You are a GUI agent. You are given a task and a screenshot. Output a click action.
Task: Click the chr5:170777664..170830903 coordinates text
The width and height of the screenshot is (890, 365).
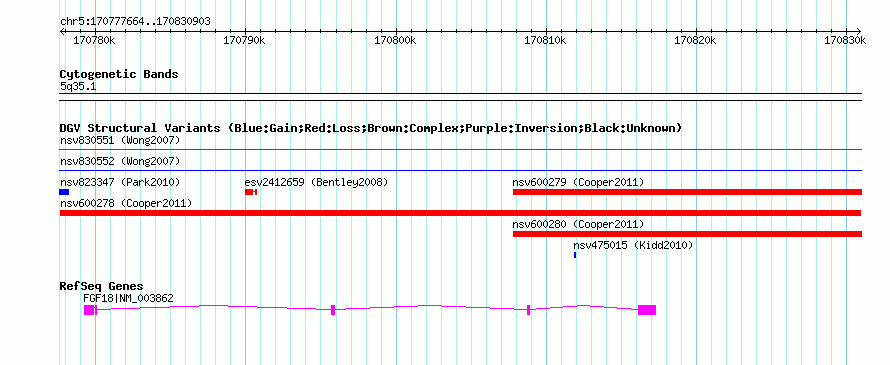coord(135,22)
